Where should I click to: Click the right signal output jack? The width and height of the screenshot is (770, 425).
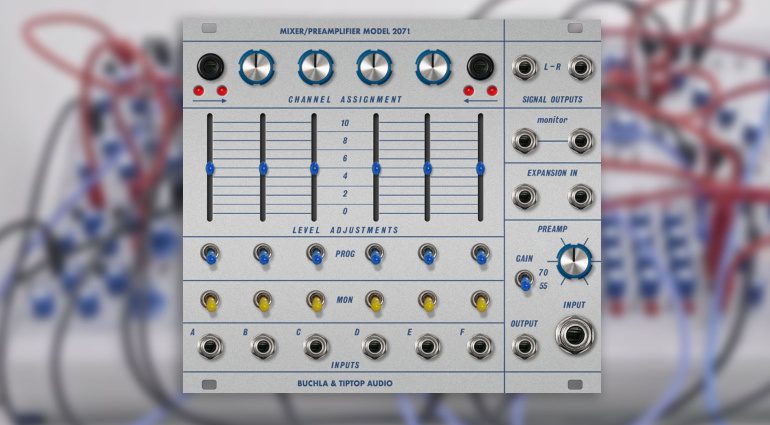pos(581,67)
